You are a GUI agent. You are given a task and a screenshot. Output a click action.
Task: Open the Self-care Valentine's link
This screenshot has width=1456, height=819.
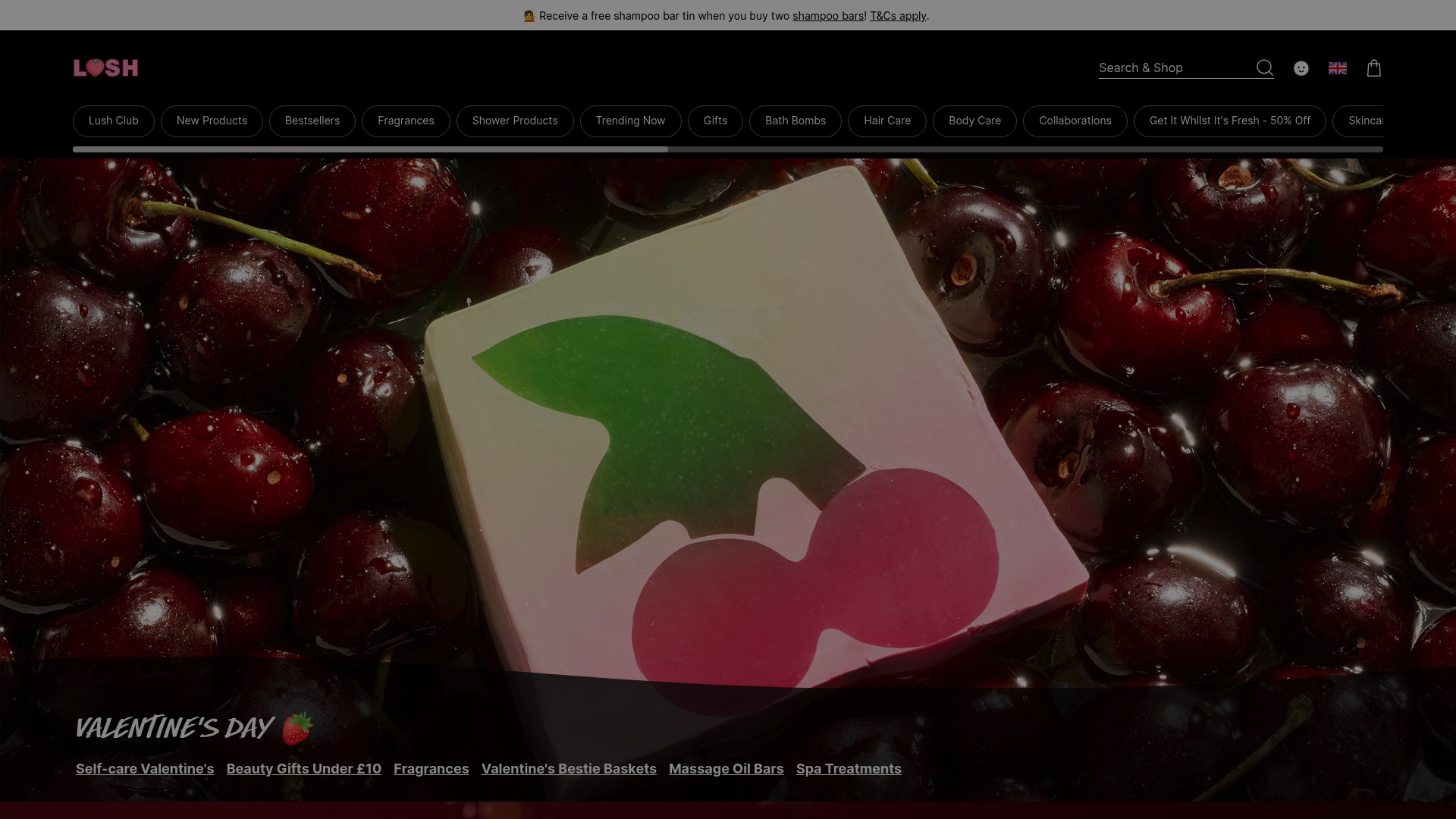(x=145, y=769)
